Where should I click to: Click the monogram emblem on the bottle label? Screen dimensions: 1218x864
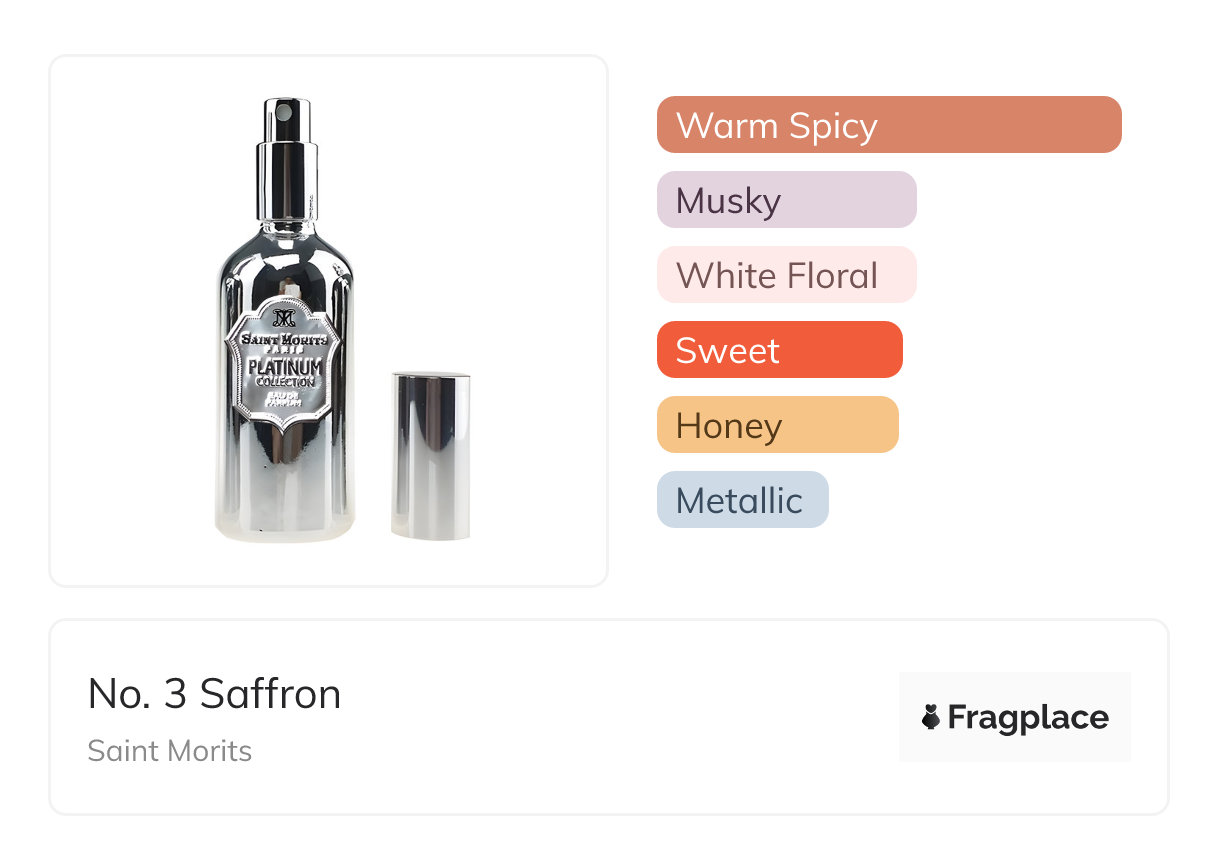point(284,319)
